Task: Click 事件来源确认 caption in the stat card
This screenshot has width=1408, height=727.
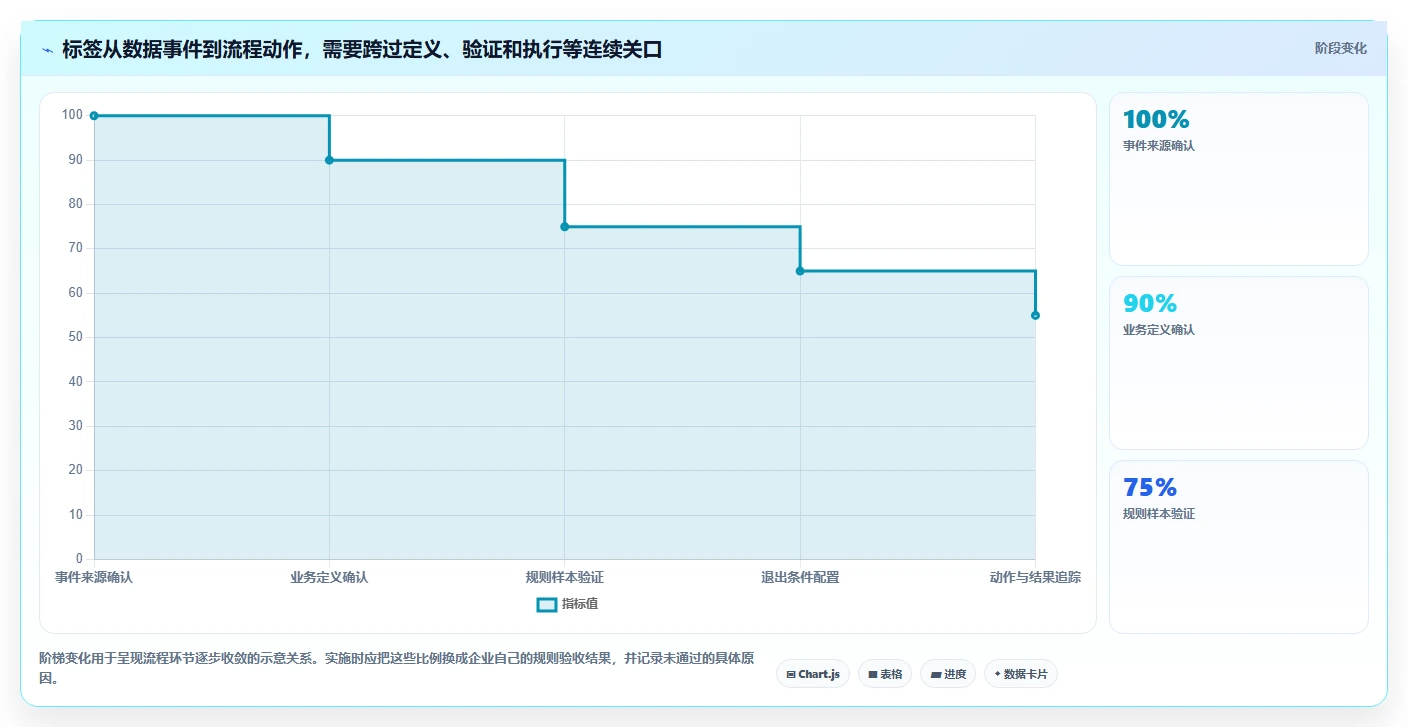Action: 1159,146
